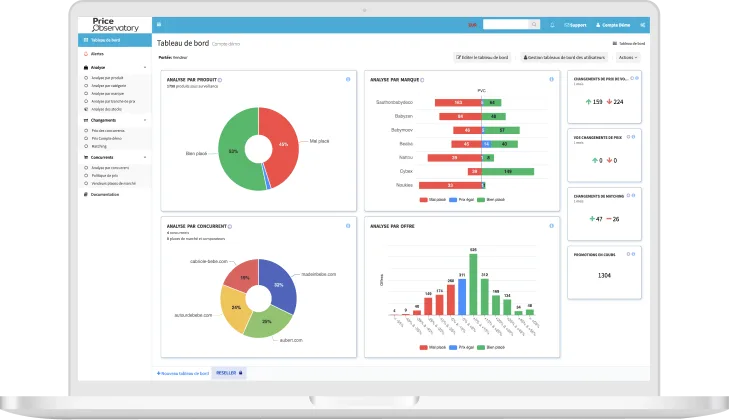This screenshot has height=420, width=729.
Task: Click the notification bell icon in header
Action: pos(552,25)
